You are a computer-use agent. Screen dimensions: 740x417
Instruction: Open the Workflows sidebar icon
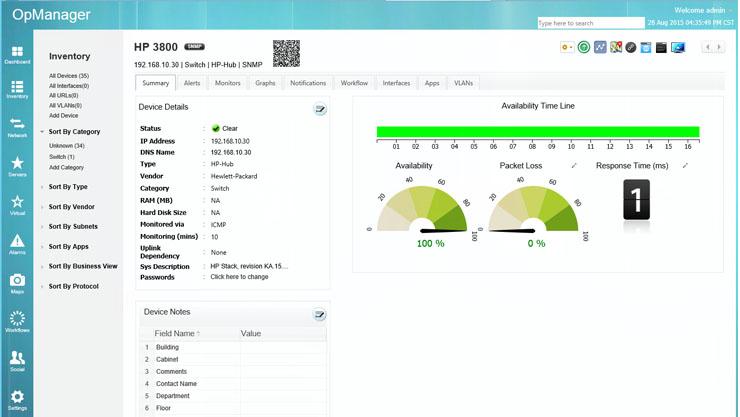coord(17,322)
